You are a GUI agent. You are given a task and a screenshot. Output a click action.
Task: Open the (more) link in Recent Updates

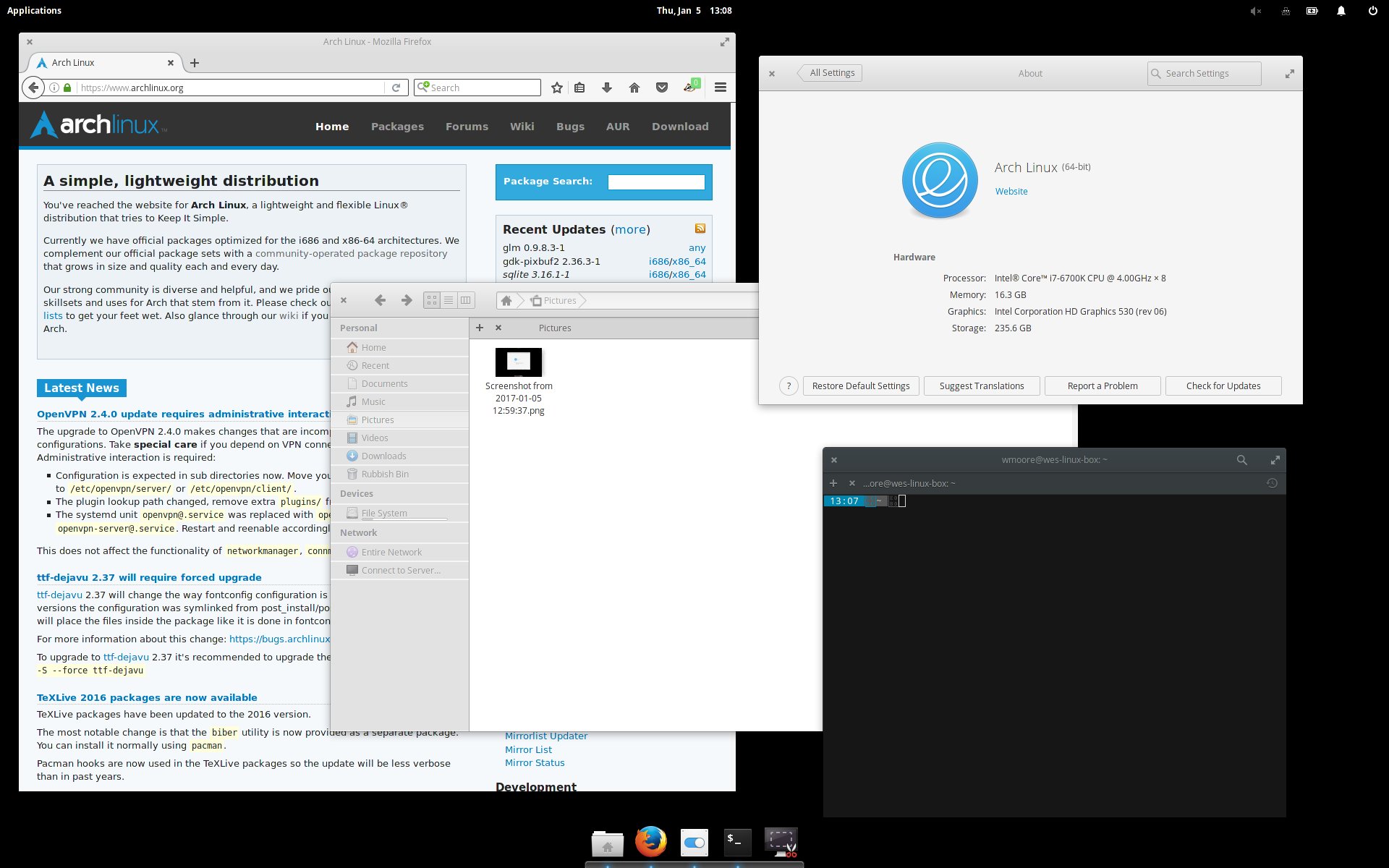point(630,229)
